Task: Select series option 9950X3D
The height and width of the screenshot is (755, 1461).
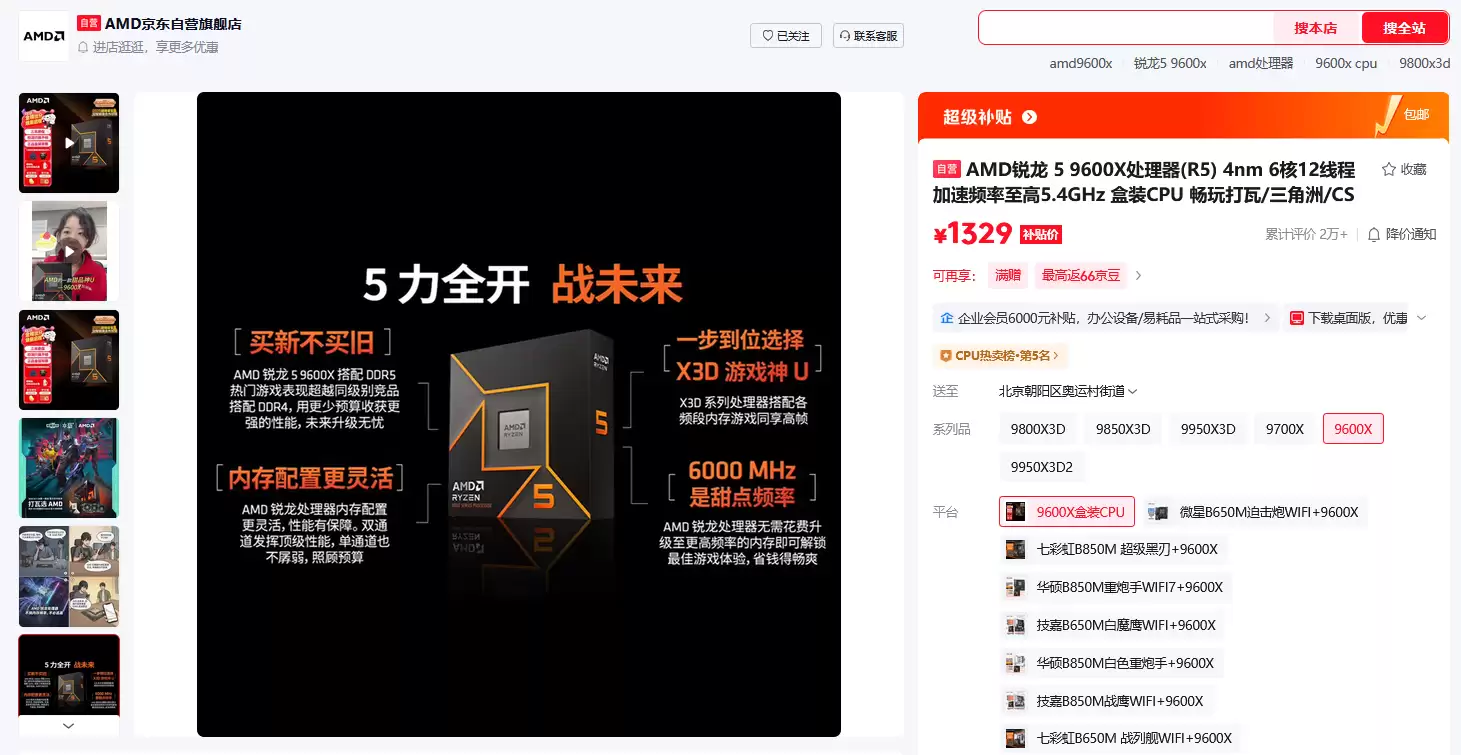Action: (x=1208, y=429)
